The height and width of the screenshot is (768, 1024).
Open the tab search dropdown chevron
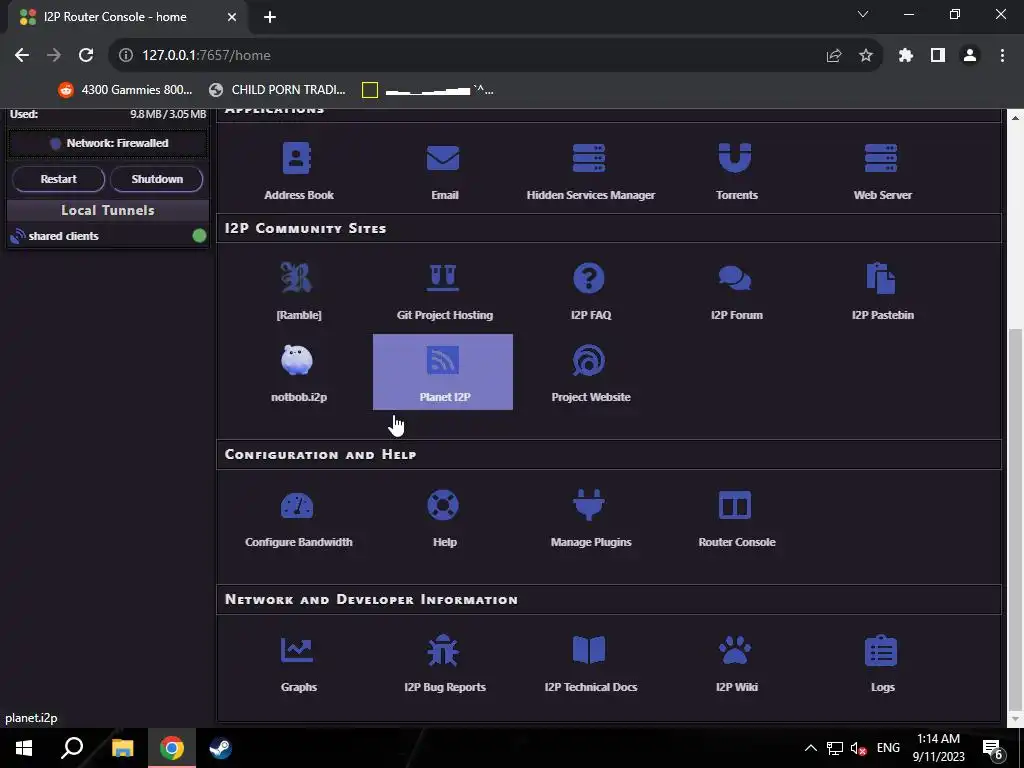(863, 14)
